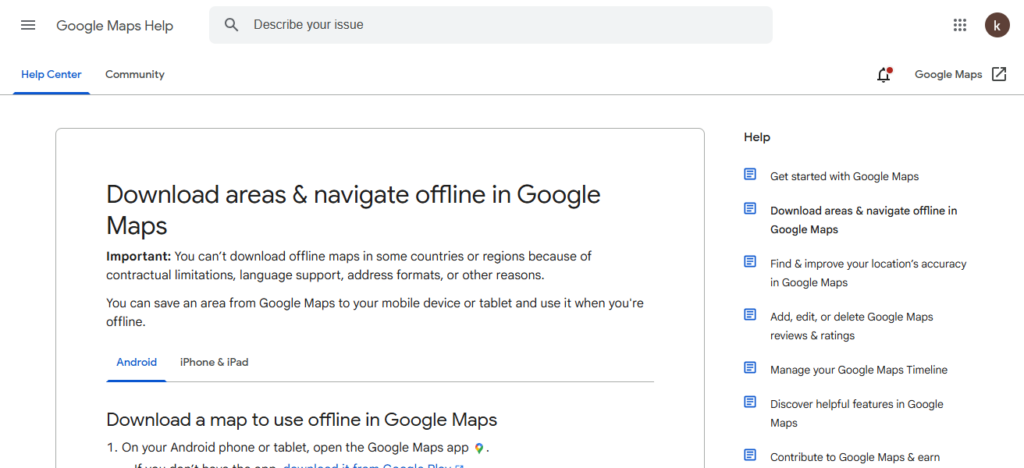Image resolution: width=1024 pixels, height=468 pixels.
Task: Click the search magnifier icon
Action: click(x=231, y=25)
